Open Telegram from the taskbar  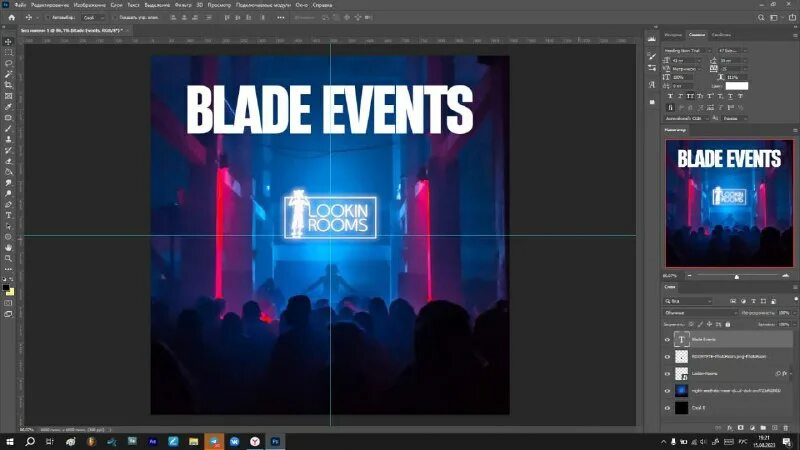(214, 441)
